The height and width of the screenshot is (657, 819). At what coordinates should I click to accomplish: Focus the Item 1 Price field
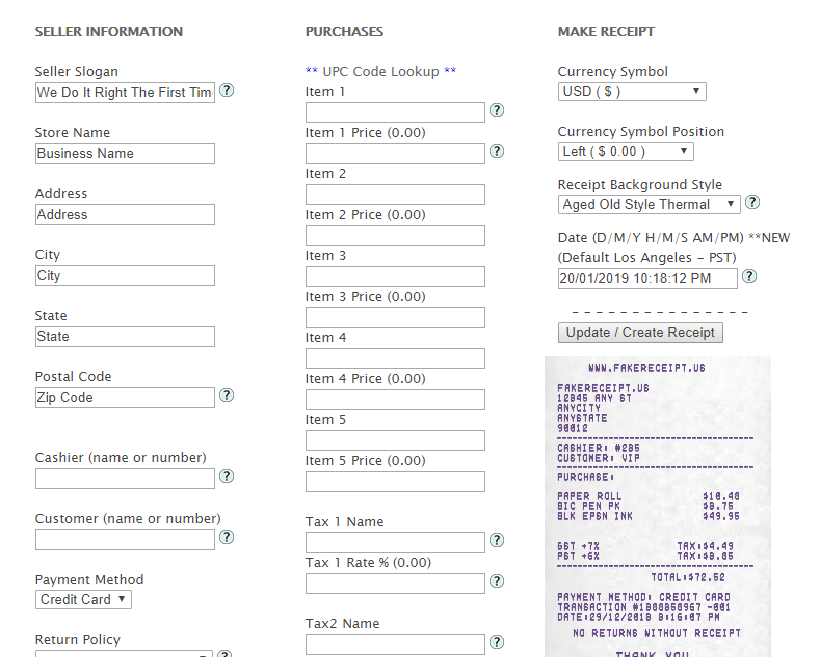click(x=395, y=154)
